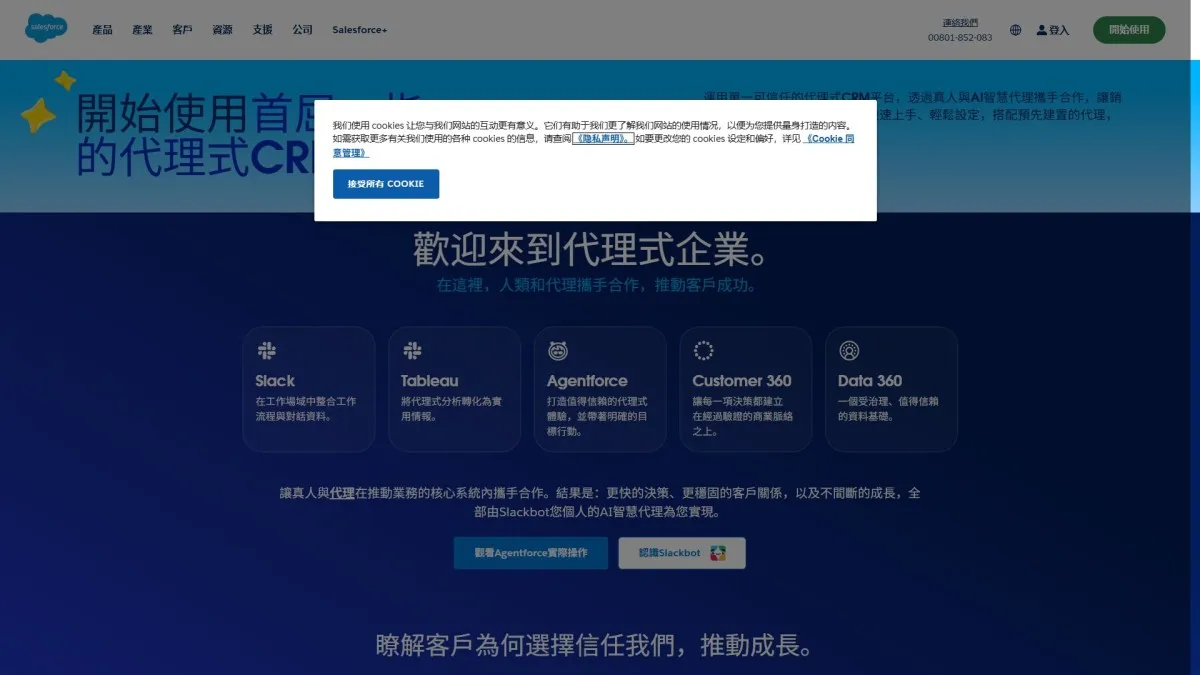Image resolution: width=1200 pixels, height=675 pixels.
Task: Open the 公司 menu
Action: pos(302,30)
